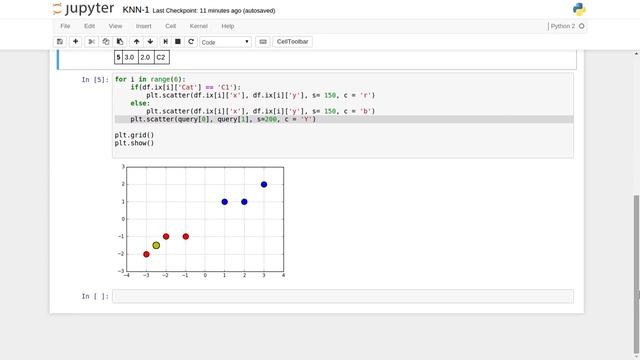Screen dimensions: 640x360
Task: Open the Edit menu
Action: [x=89, y=26]
